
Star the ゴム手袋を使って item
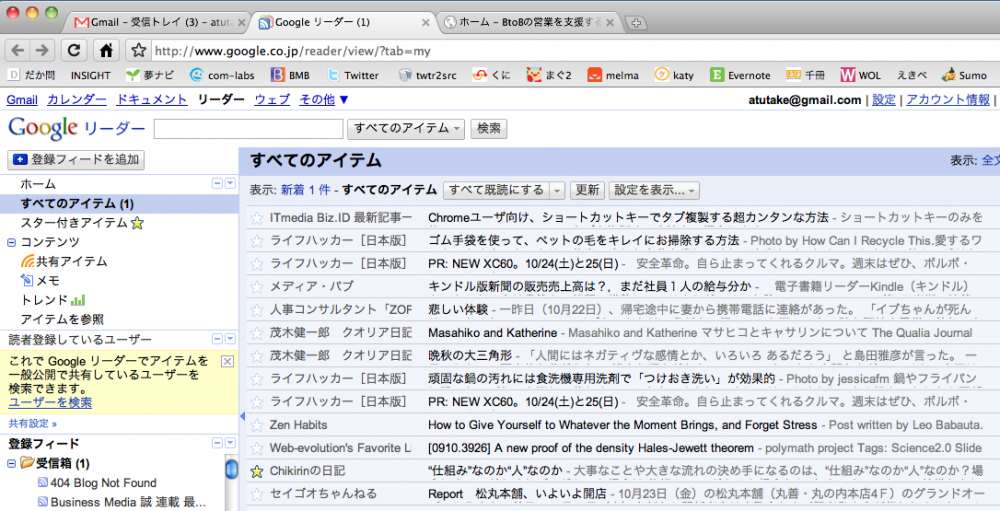pos(256,241)
